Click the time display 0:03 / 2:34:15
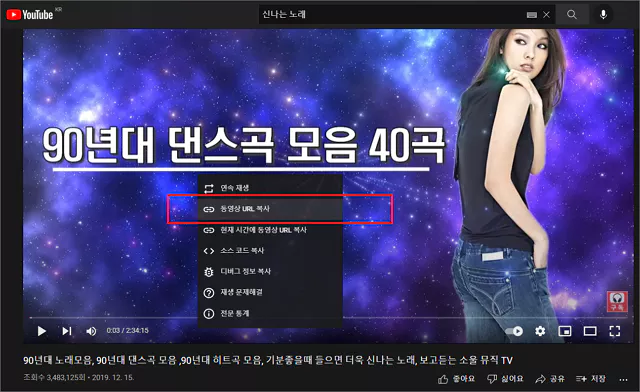640x392 pixels. [128, 331]
